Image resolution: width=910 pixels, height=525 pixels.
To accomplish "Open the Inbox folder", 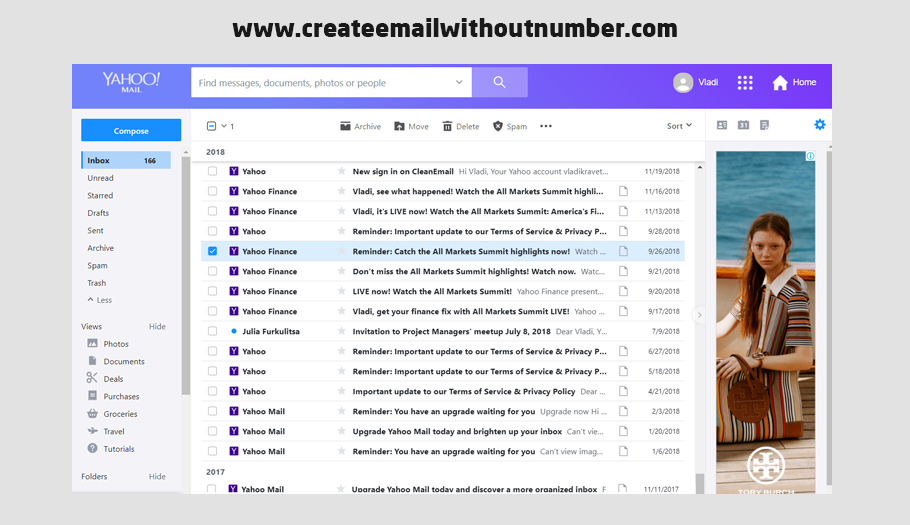I will 126,160.
